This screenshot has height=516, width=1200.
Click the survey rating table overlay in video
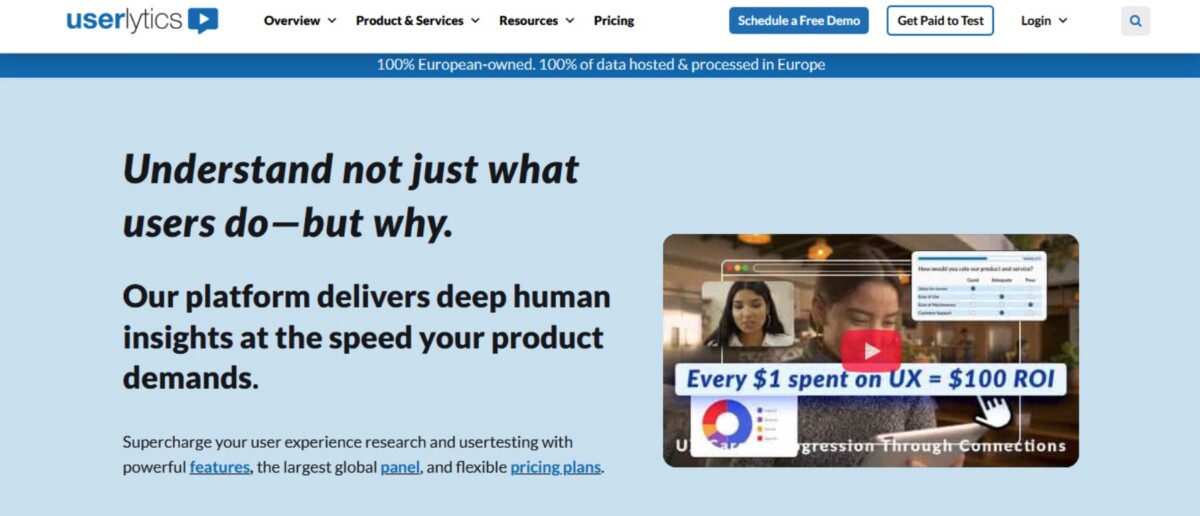pos(979,286)
